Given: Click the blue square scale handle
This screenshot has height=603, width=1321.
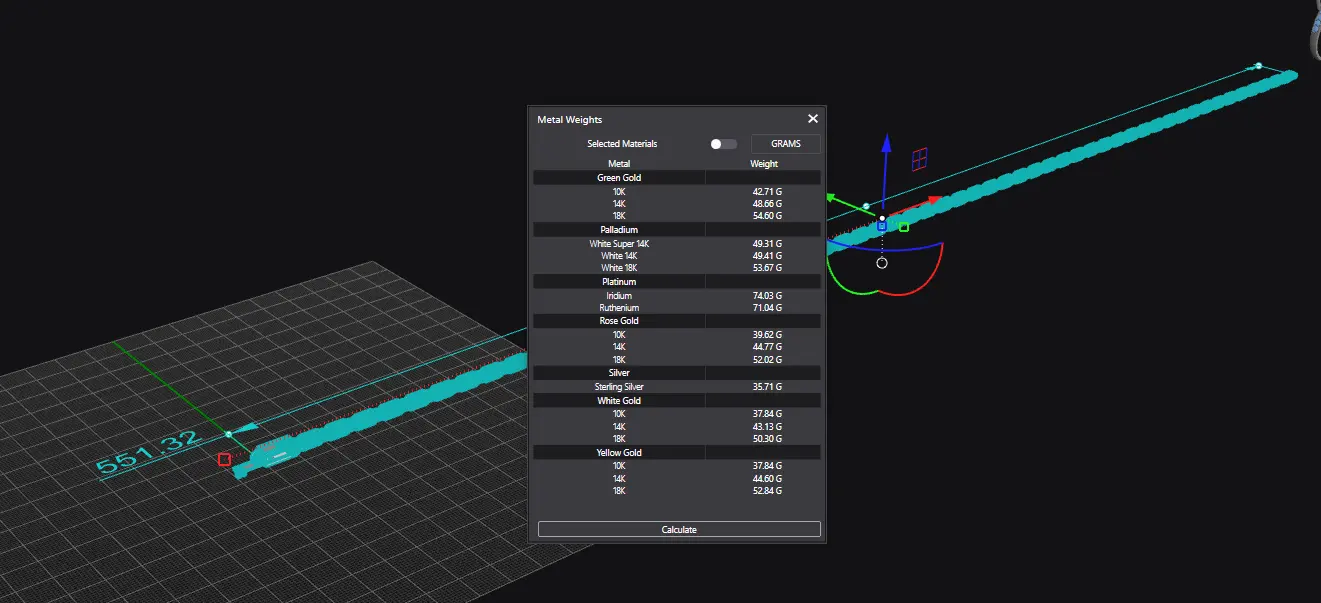Looking at the screenshot, I should 882,226.
